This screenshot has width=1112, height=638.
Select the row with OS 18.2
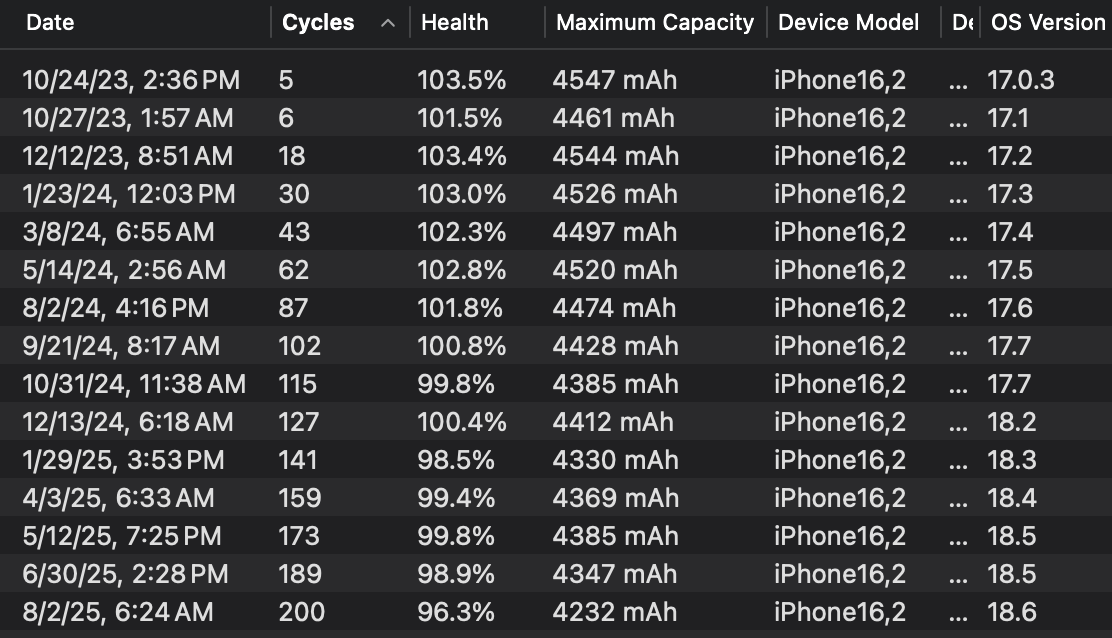click(1012, 422)
